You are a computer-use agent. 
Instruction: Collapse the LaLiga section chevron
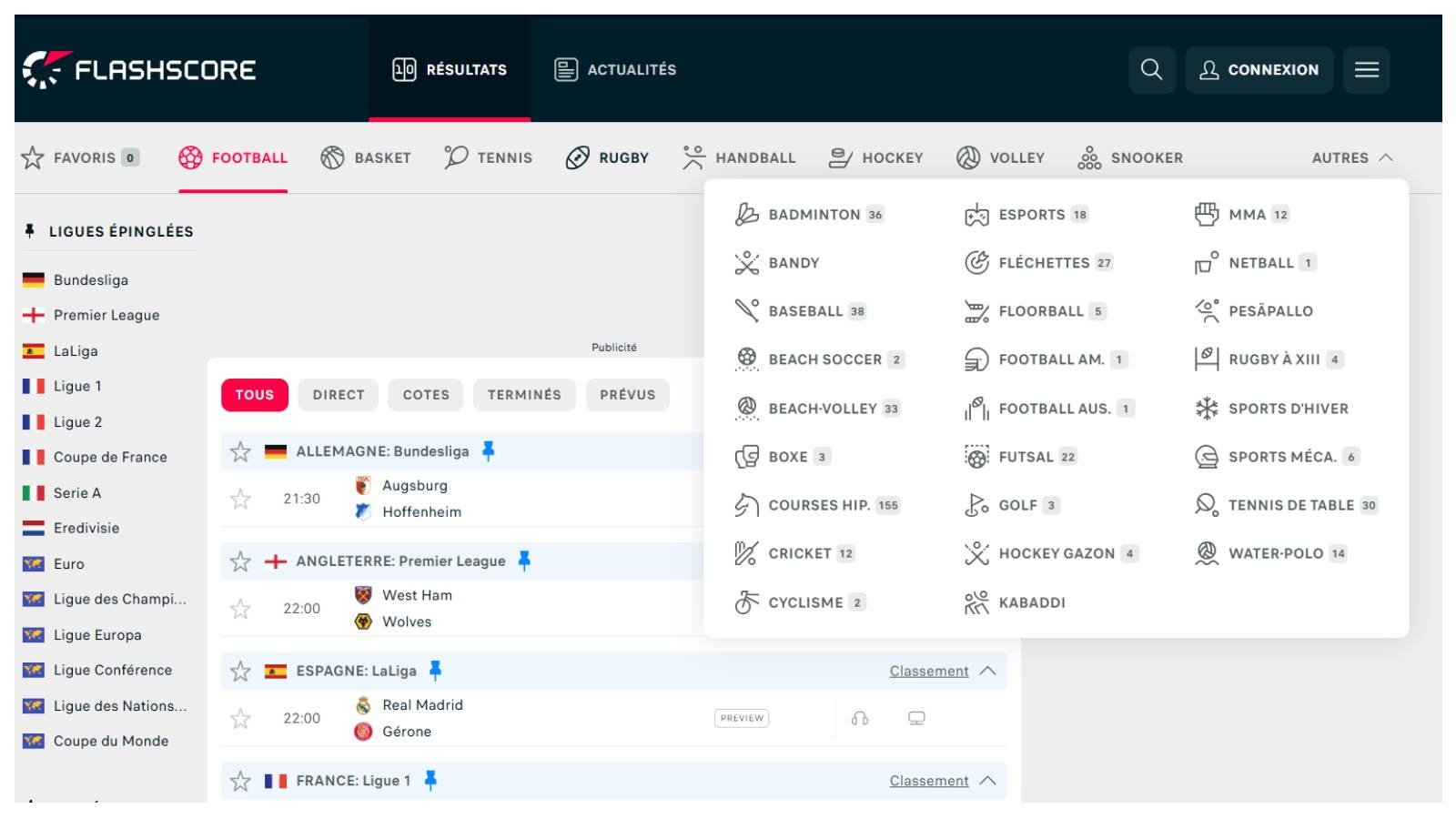(987, 672)
